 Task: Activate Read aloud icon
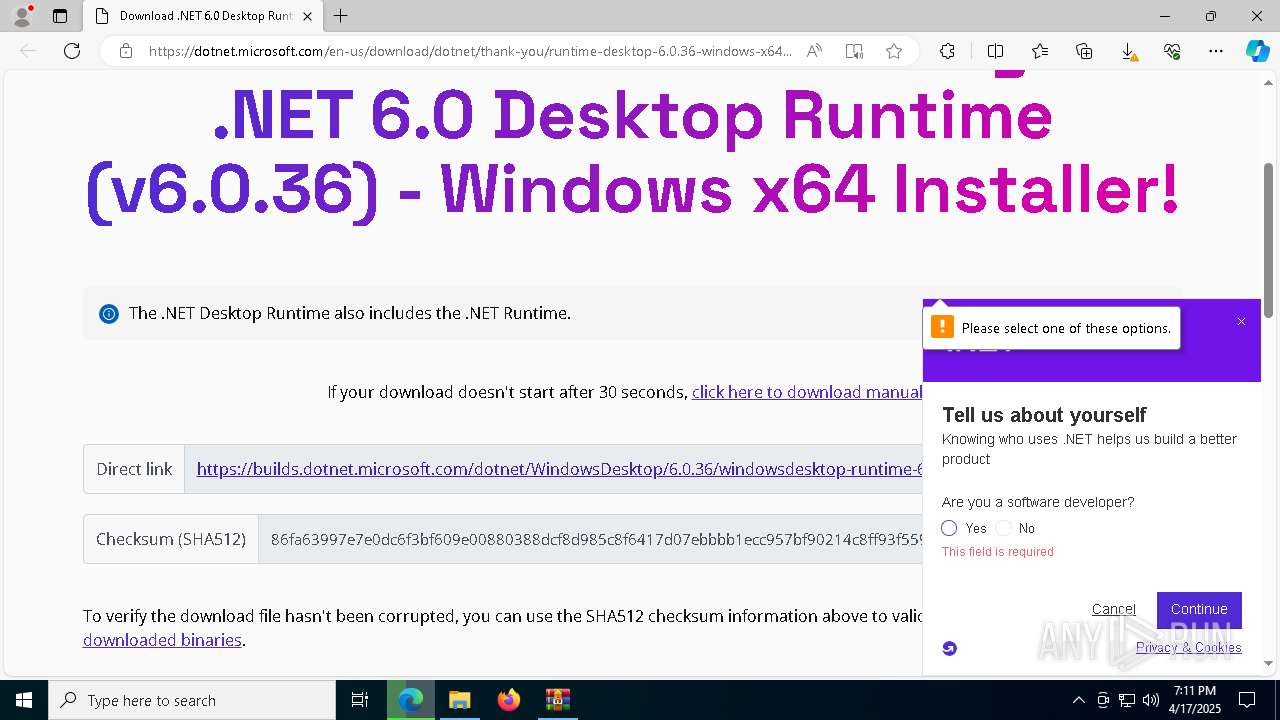pos(814,51)
